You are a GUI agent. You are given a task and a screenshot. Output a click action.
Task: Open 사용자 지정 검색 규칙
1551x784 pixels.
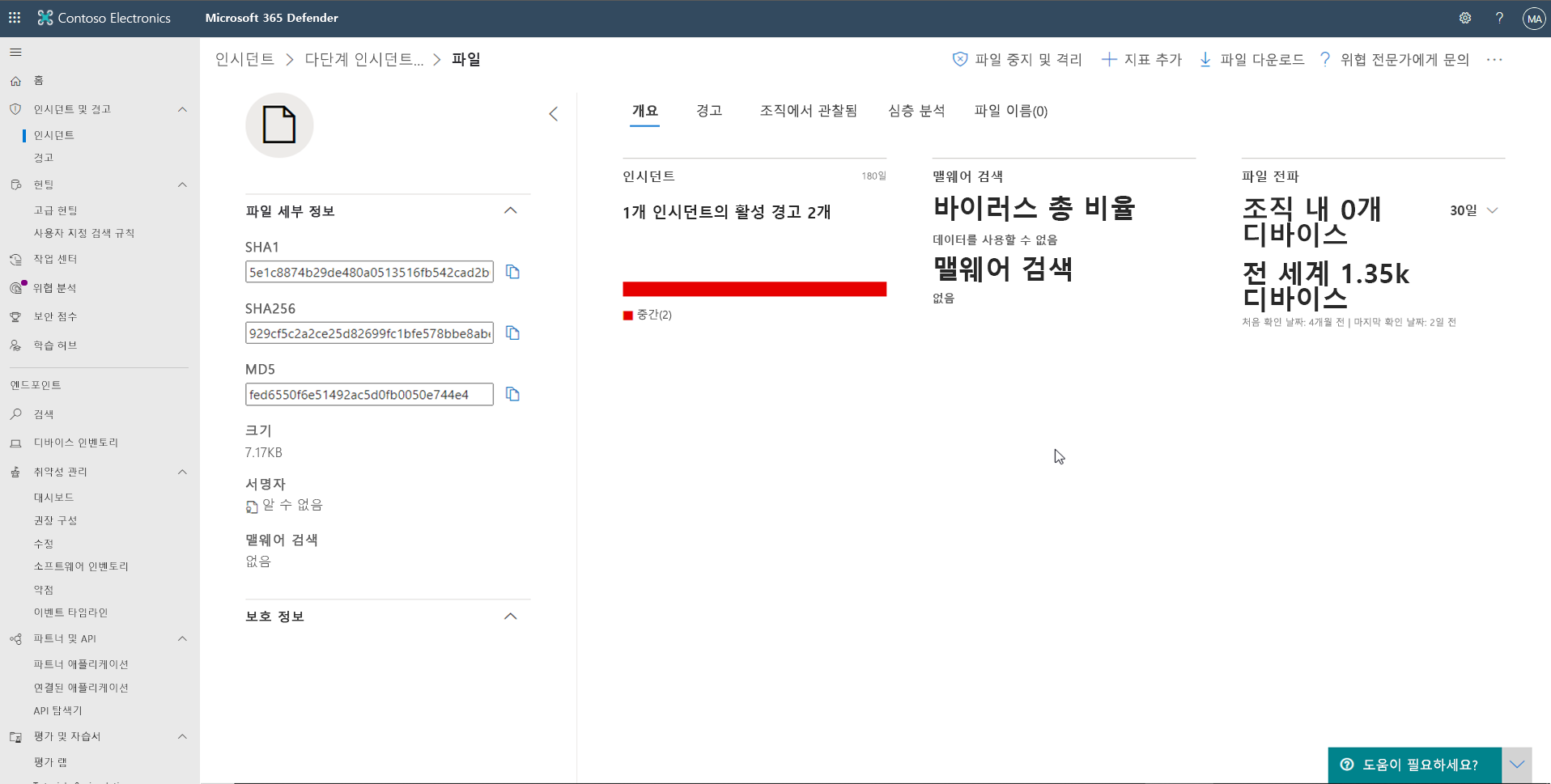84,233
